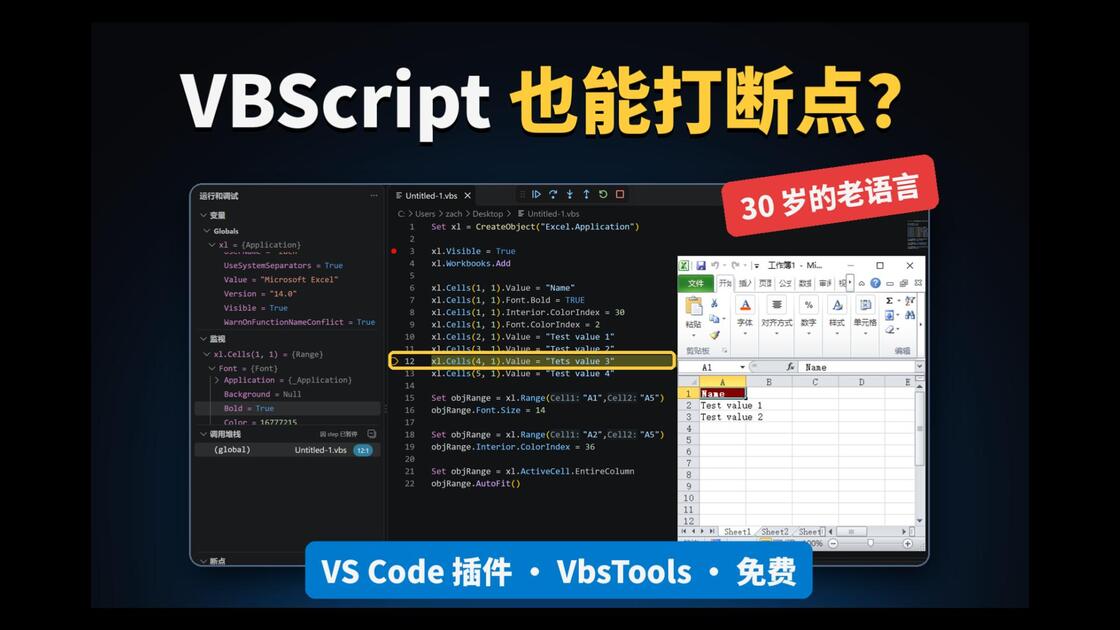
Task: Expand the Application = {_Application} node
Action: 217,381
